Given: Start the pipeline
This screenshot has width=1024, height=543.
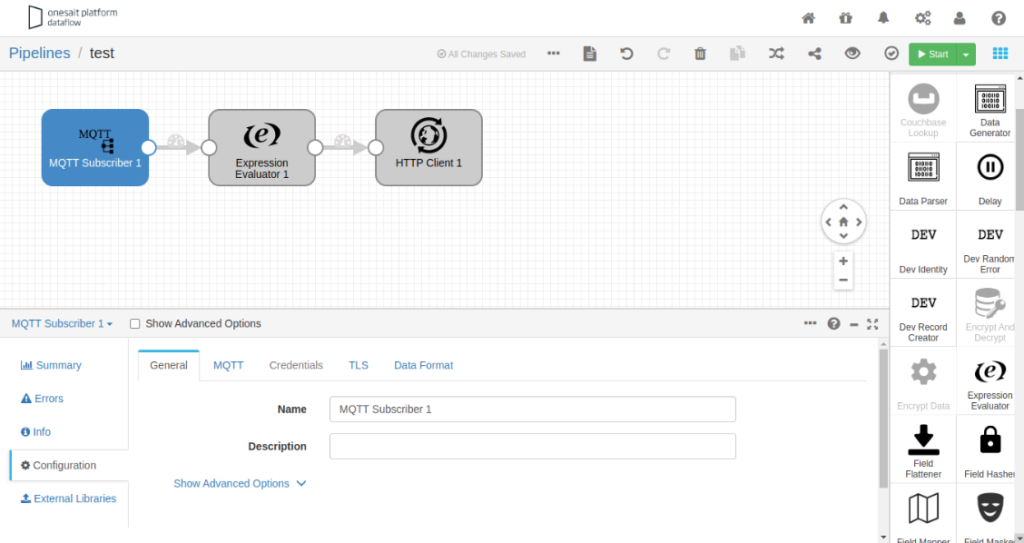Looking at the screenshot, I should coord(933,54).
